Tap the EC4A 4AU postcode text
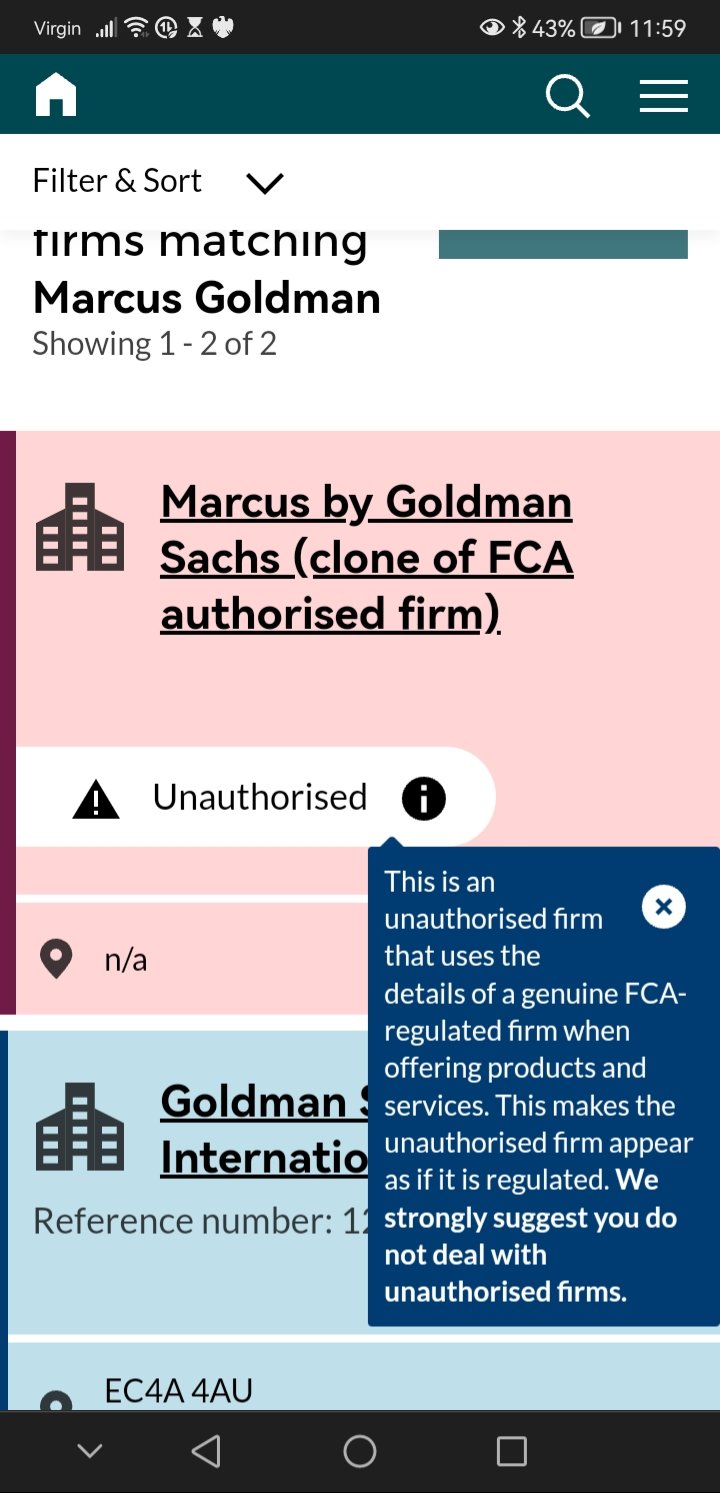The height and width of the screenshot is (1493, 720). (179, 1391)
